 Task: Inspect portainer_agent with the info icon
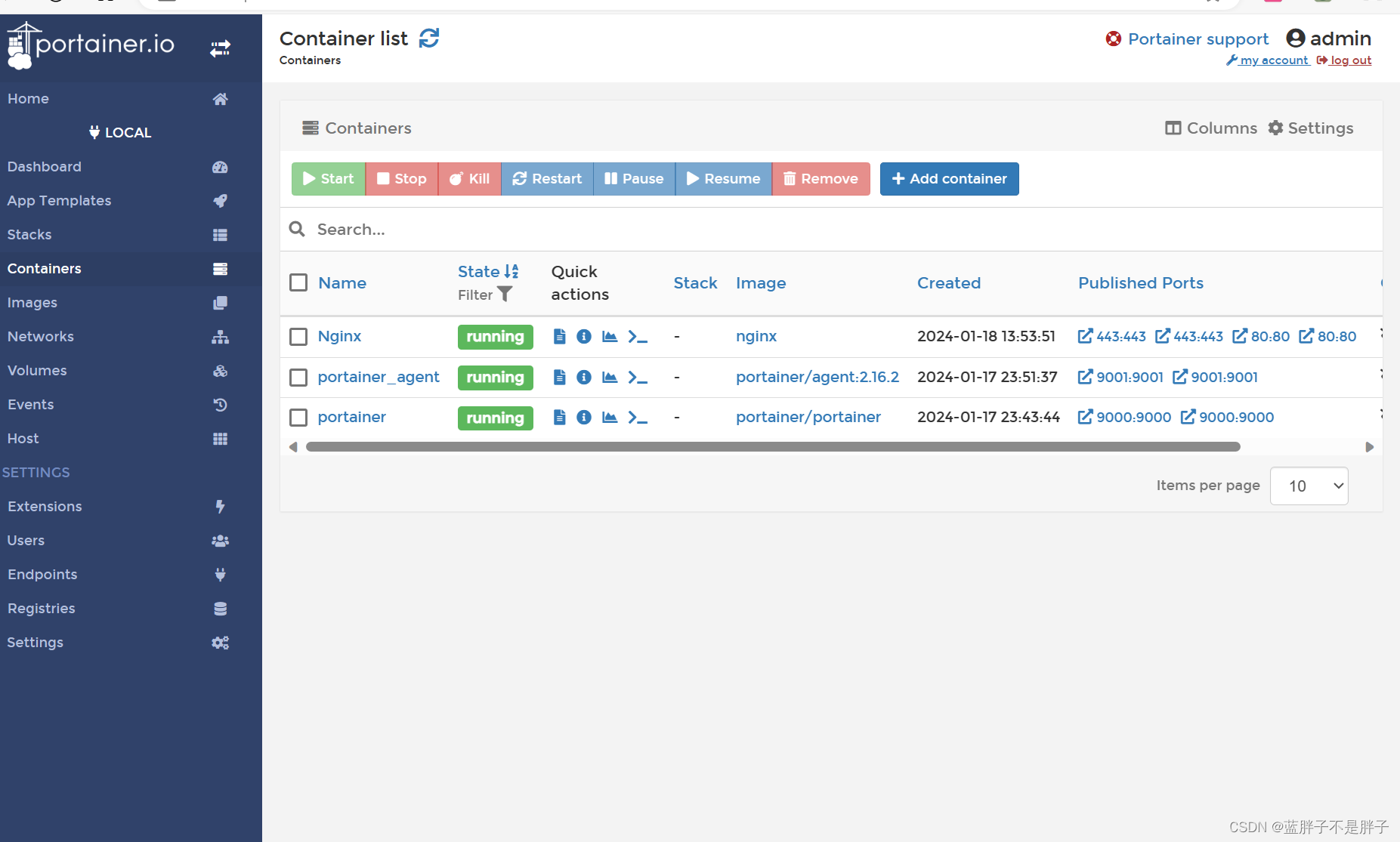(584, 377)
